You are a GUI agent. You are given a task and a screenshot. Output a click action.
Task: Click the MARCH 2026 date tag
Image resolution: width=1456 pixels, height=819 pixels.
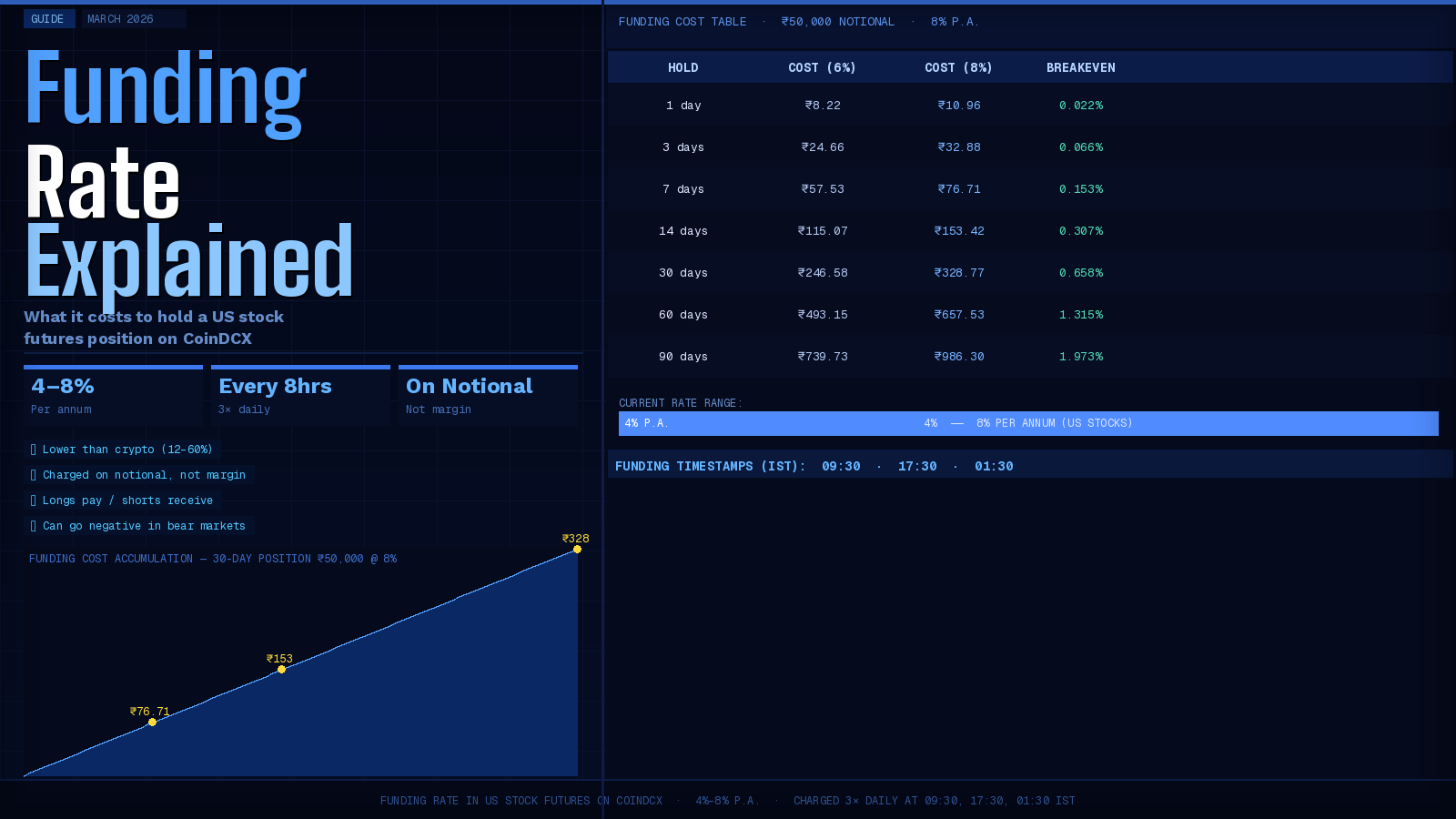pyautogui.click(x=121, y=19)
